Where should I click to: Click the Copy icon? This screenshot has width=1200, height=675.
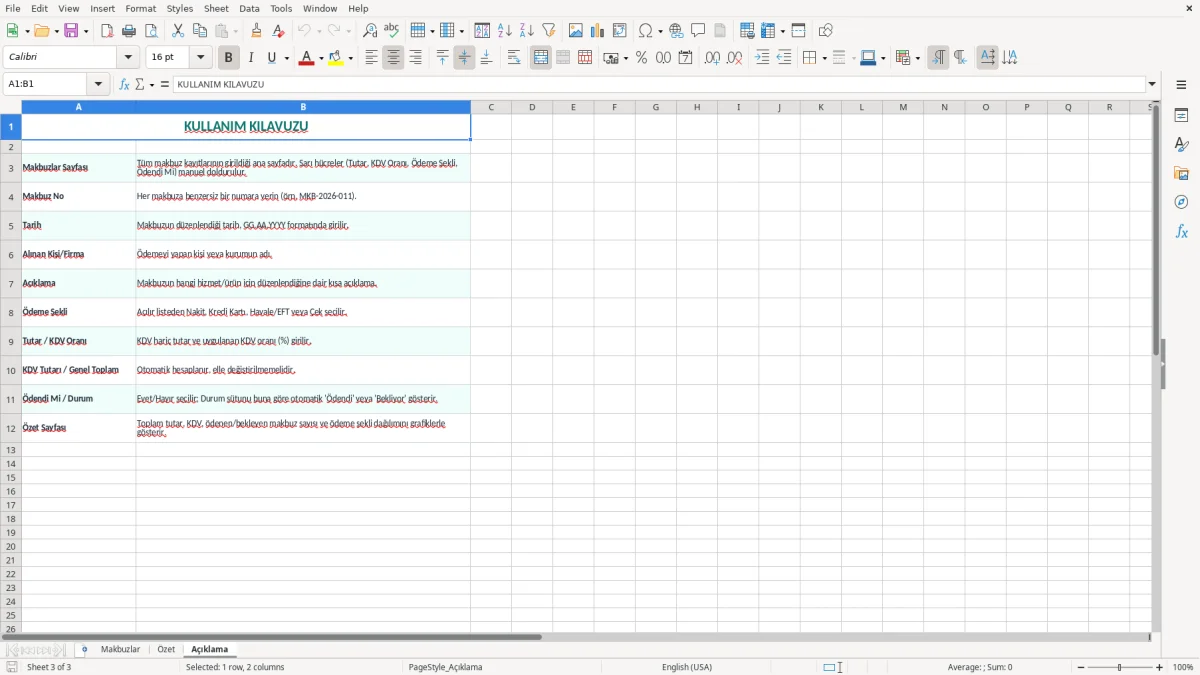tap(200, 31)
